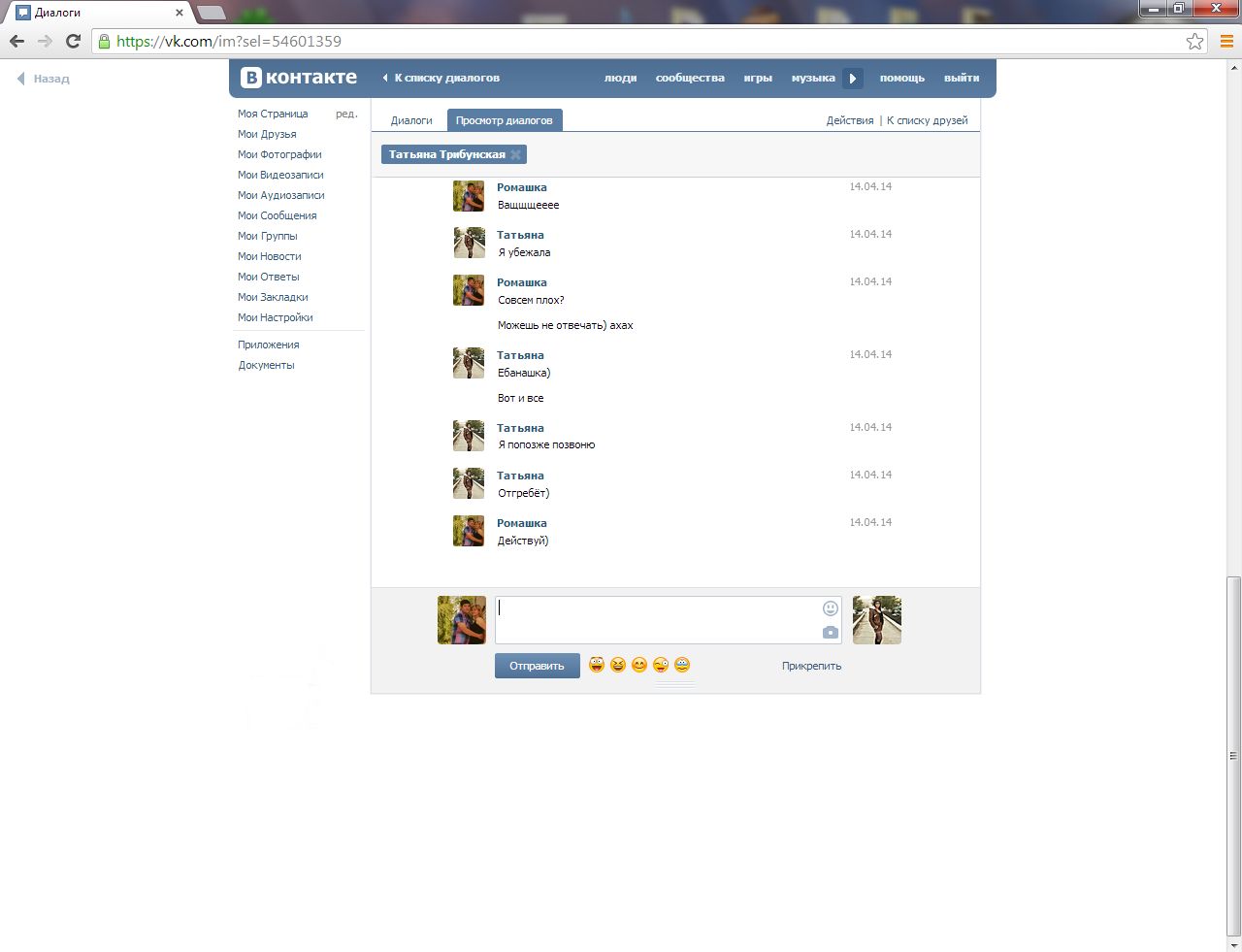Focus the message text box
Screen dimensions: 1242x952
(x=669, y=620)
